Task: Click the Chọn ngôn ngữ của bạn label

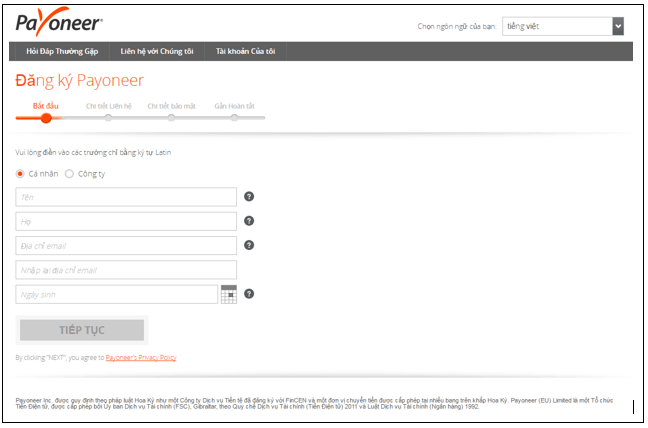Action: click(457, 26)
